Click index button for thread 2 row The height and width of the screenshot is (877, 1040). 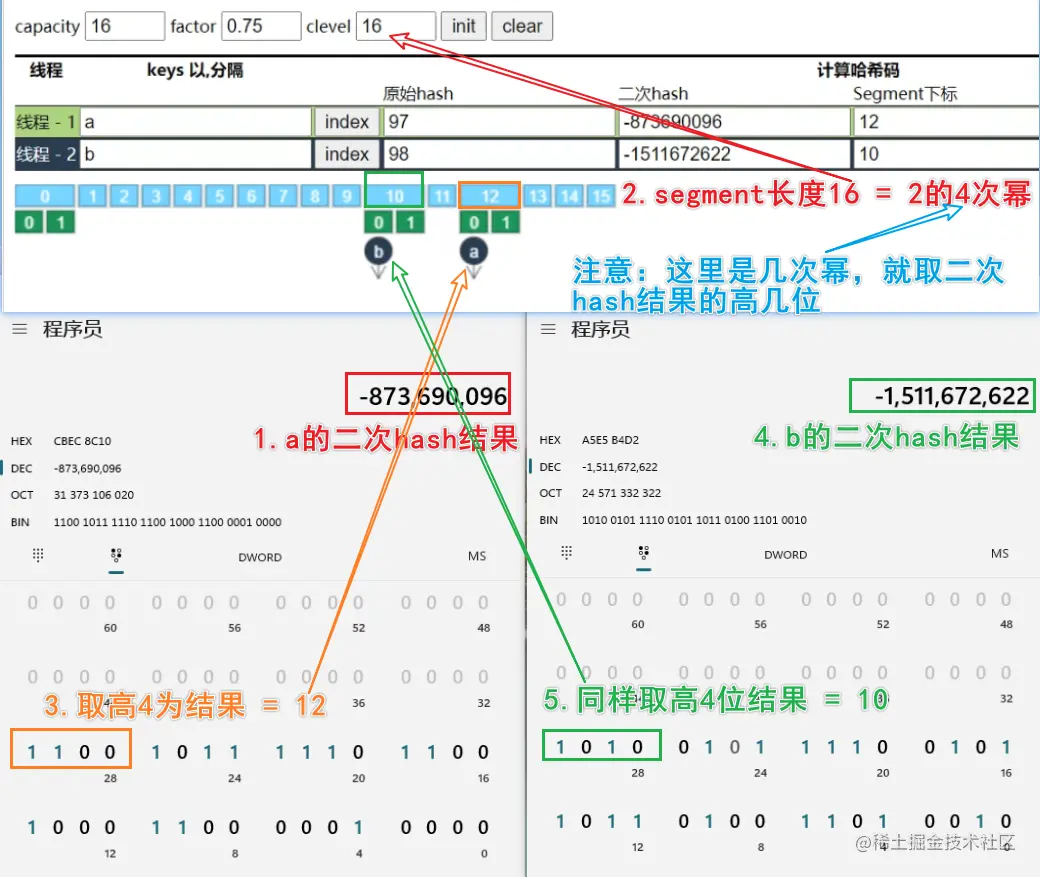click(346, 154)
